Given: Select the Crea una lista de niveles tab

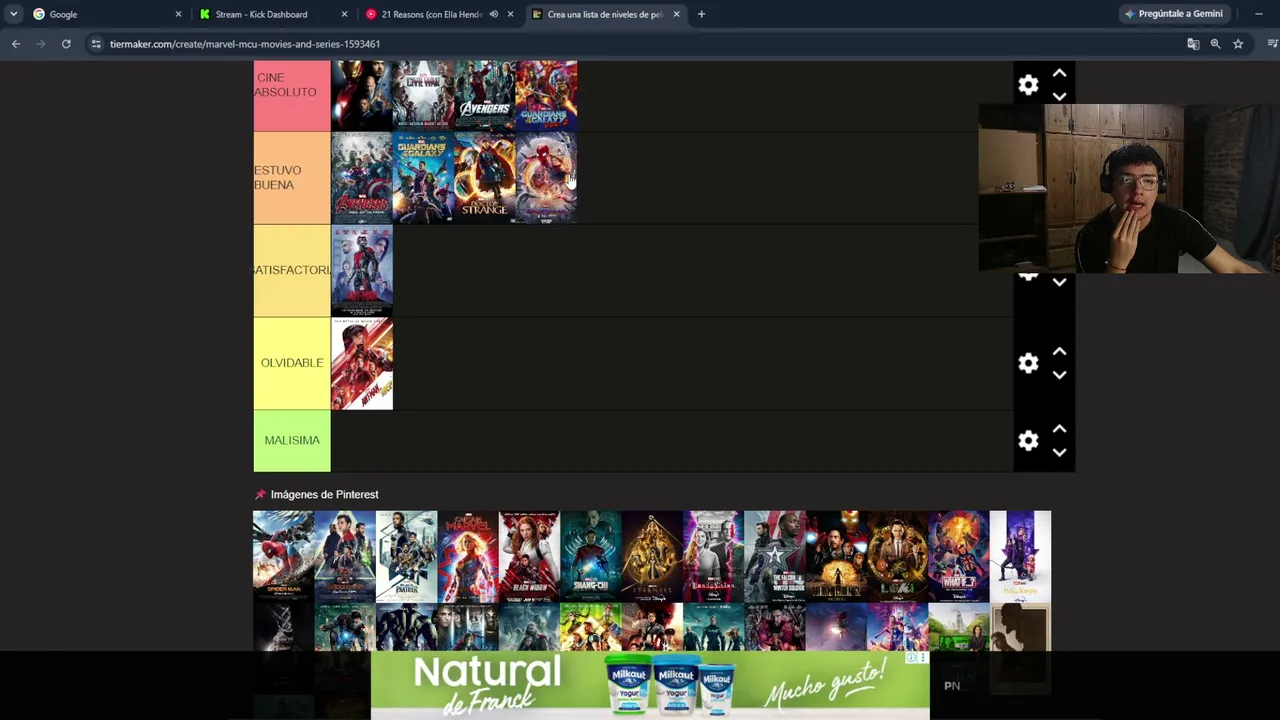Looking at the screenshot, I should click(x=606, y=14).
